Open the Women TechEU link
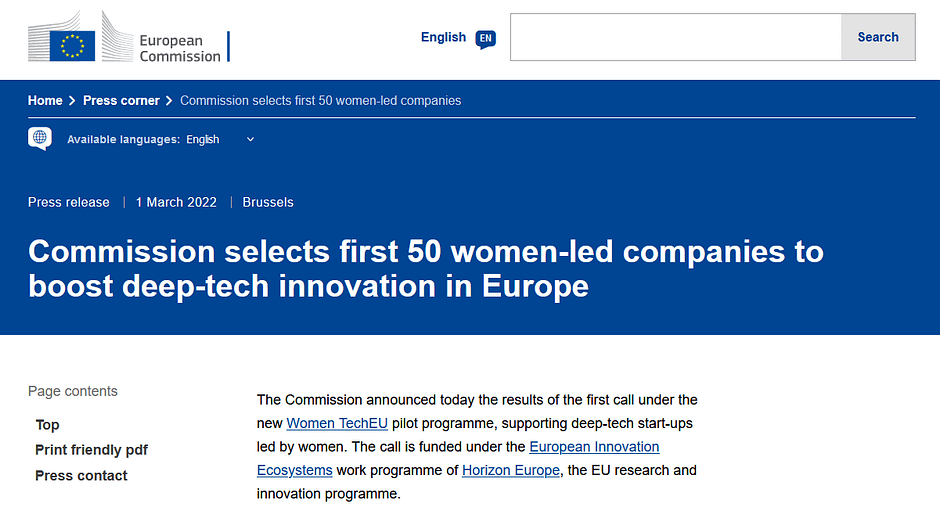The height and width of the screenshot is (511, 940). [337, 423]
